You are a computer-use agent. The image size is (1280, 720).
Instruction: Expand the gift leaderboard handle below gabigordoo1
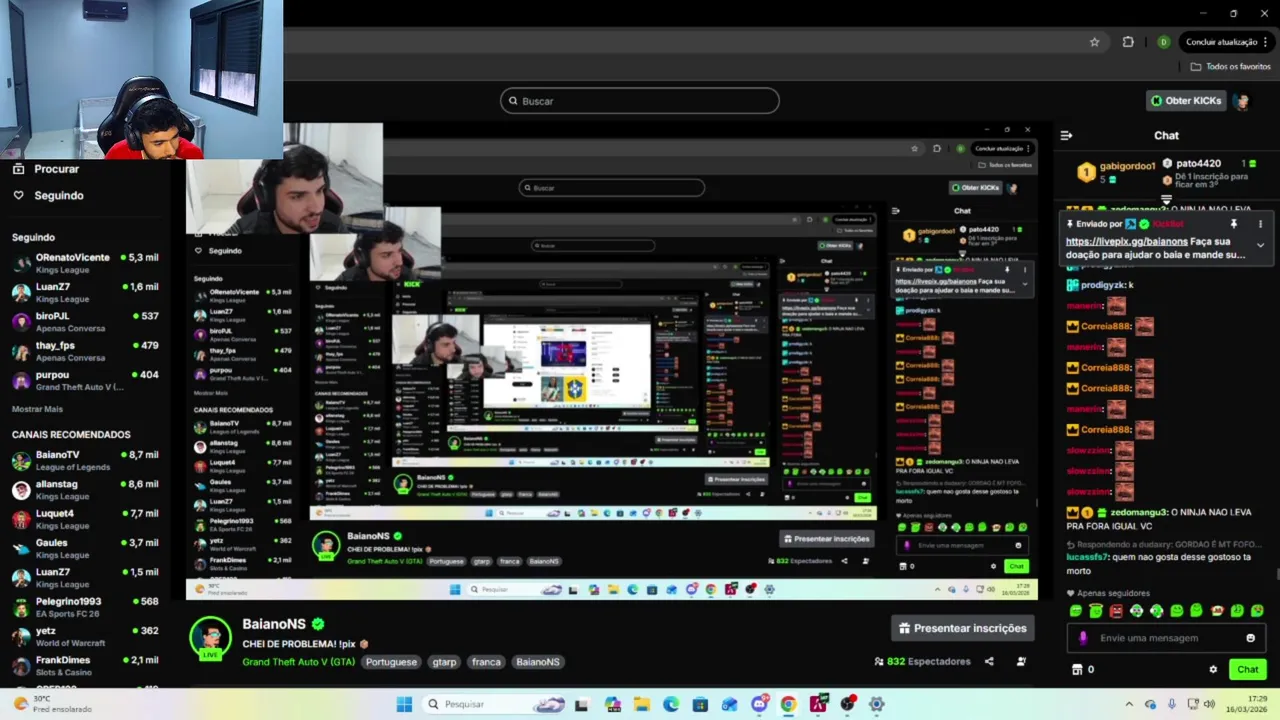(x=1166, y=200)
